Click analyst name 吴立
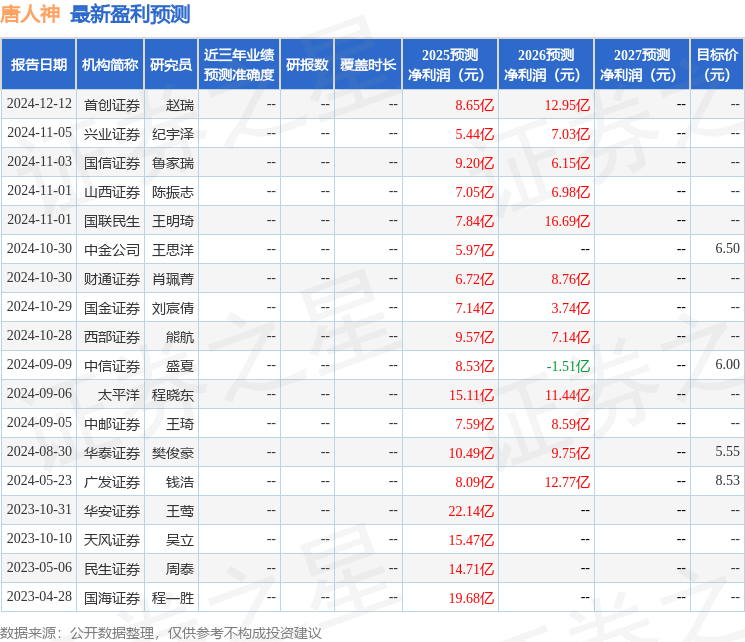The height and width of the screenshot is (642, 745). pos(180,540)
